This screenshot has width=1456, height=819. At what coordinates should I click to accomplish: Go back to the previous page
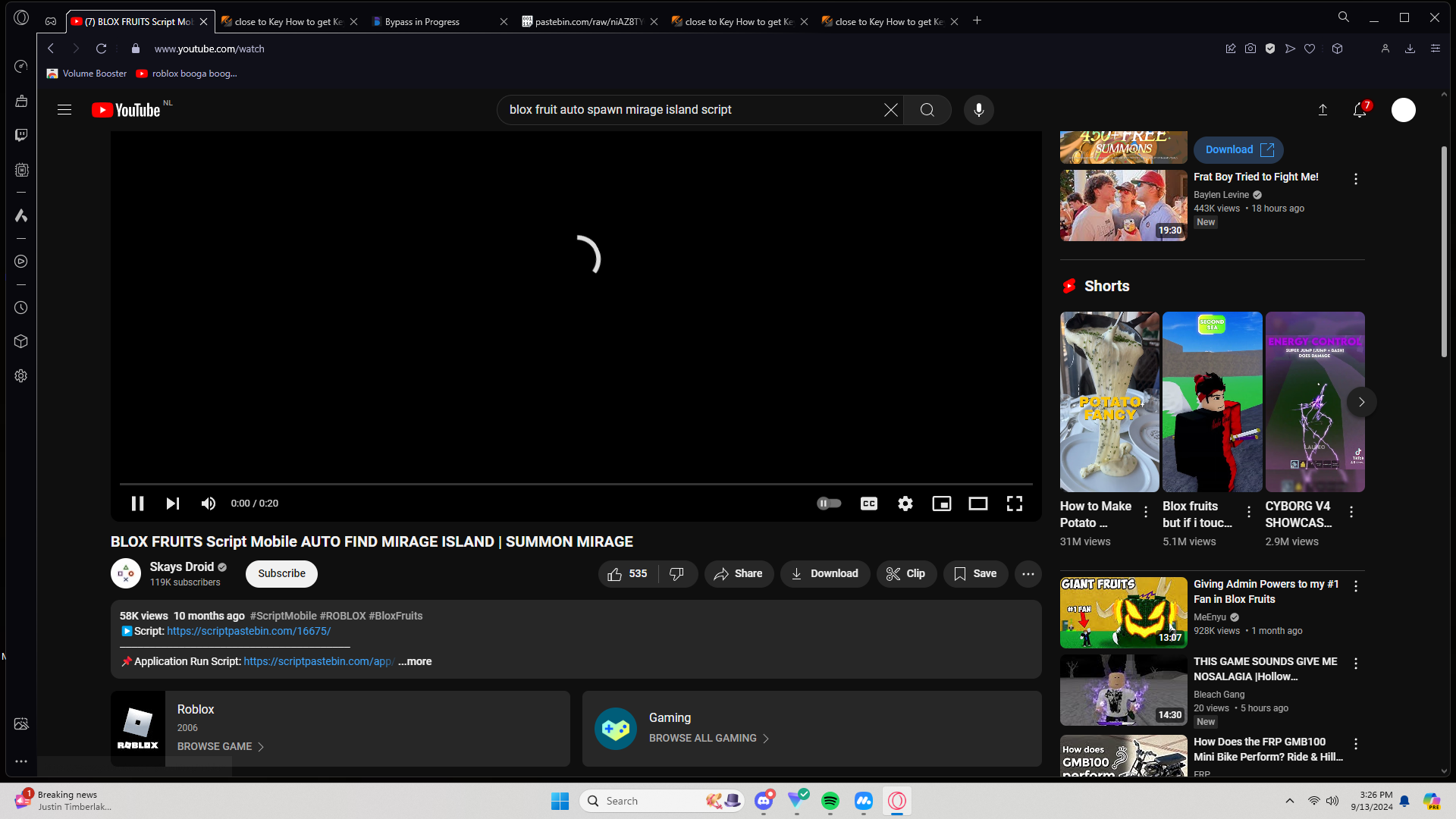click(x=51, y=49)
